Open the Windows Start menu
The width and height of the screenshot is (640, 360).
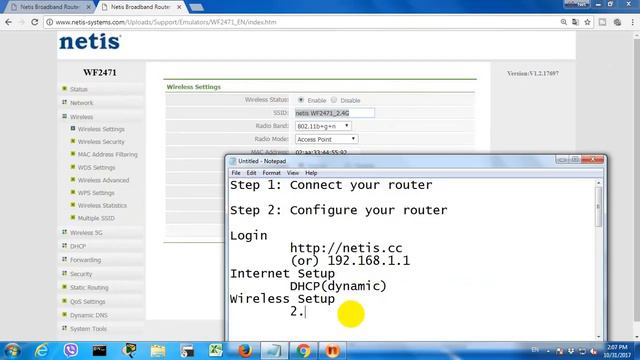(12, 351)
